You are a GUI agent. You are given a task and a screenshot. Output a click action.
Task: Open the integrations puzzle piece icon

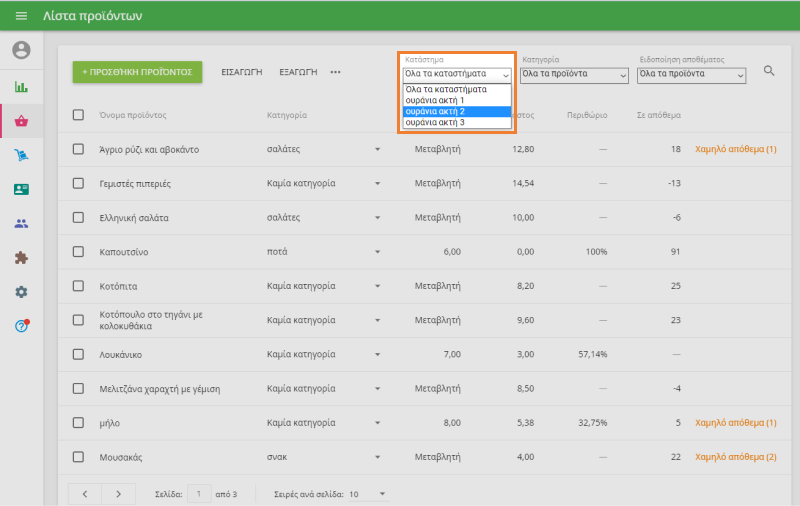21,257
